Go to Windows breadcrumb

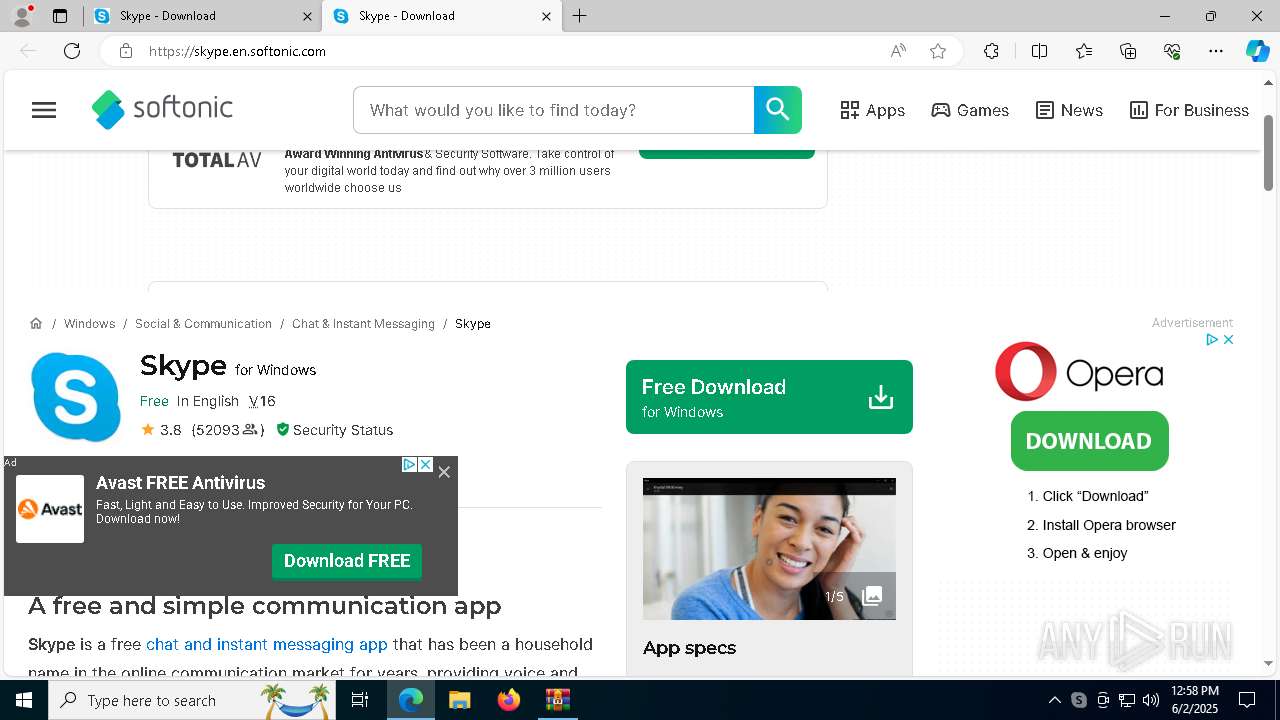[x=89, y=323]
